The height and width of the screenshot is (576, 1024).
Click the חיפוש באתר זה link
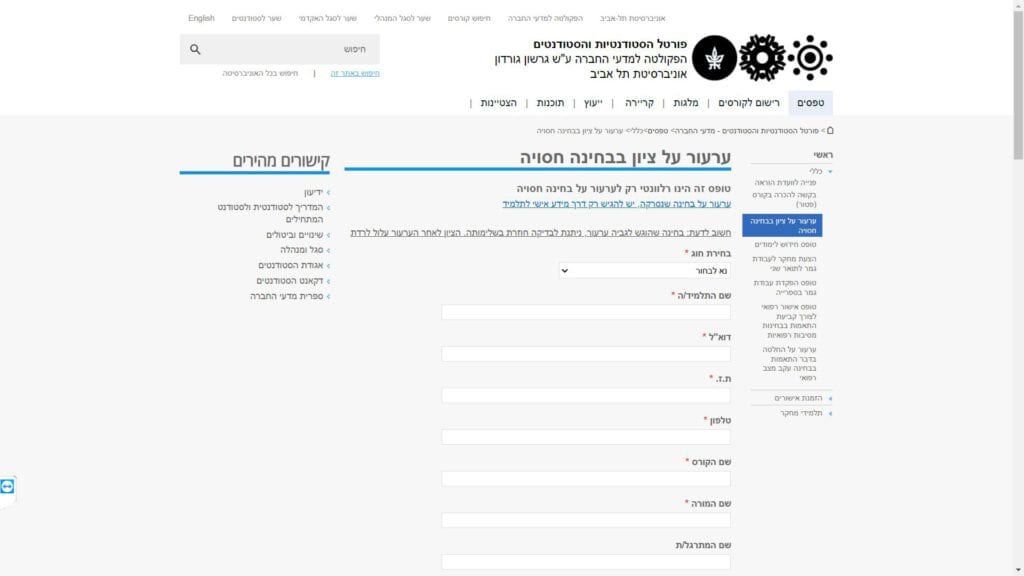click(x=355, y=73)
